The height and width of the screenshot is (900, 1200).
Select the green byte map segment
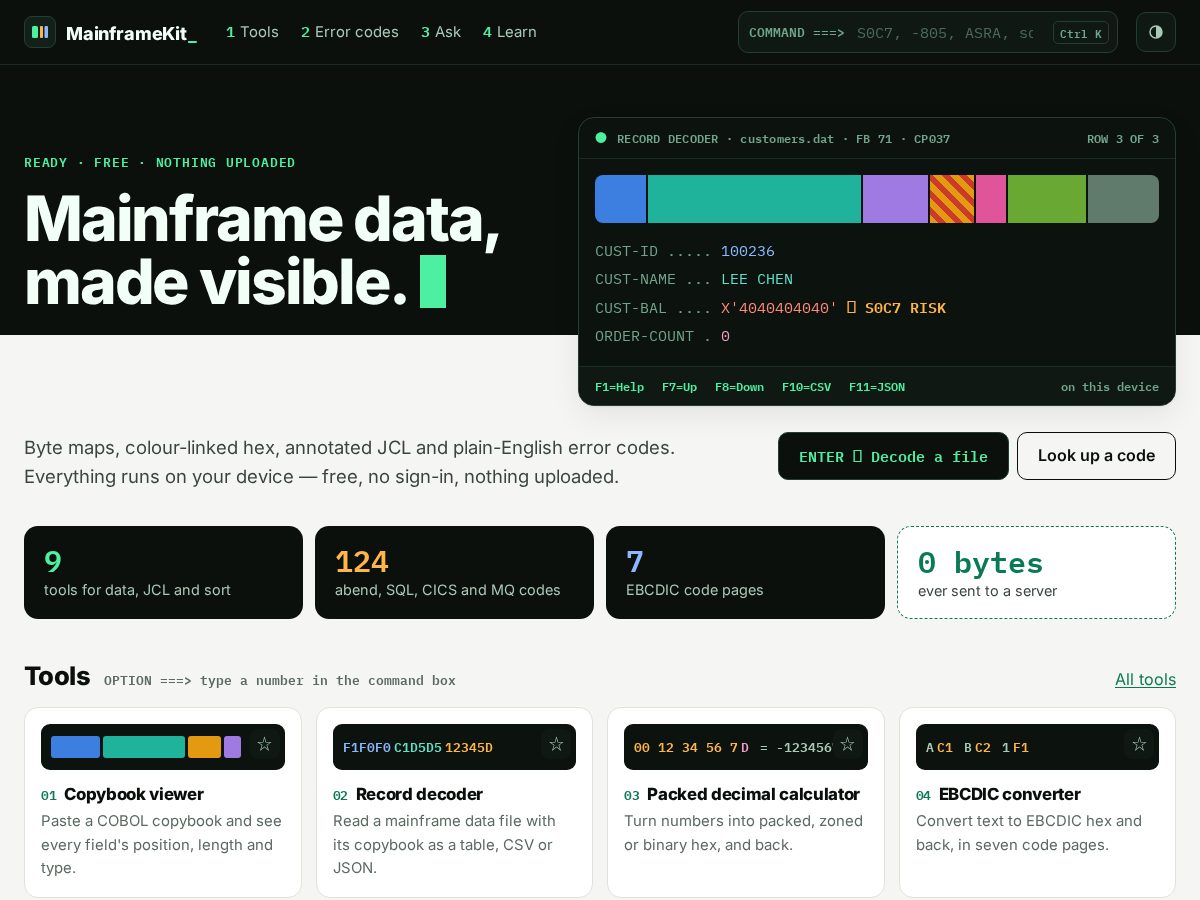click(1047, 199)
